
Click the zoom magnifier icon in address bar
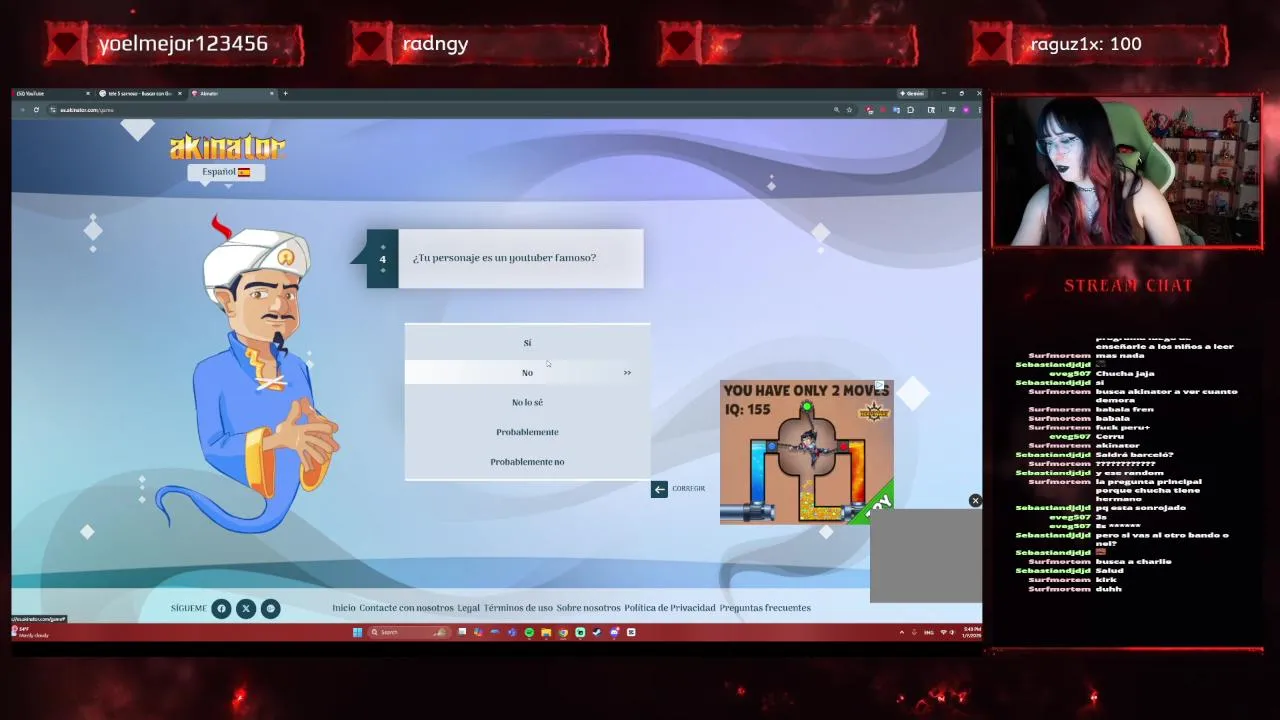pyautogui.click(x=836, y=110)
